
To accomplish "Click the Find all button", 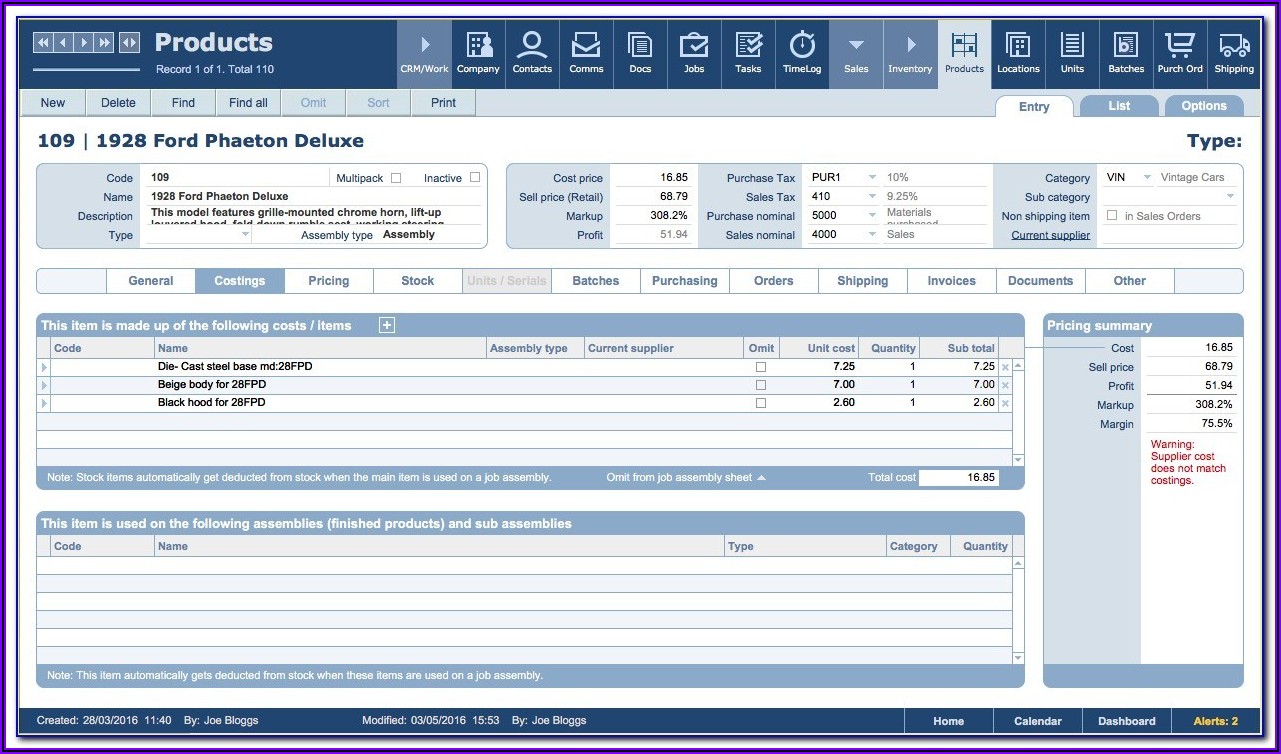I will tap(248, 103).
